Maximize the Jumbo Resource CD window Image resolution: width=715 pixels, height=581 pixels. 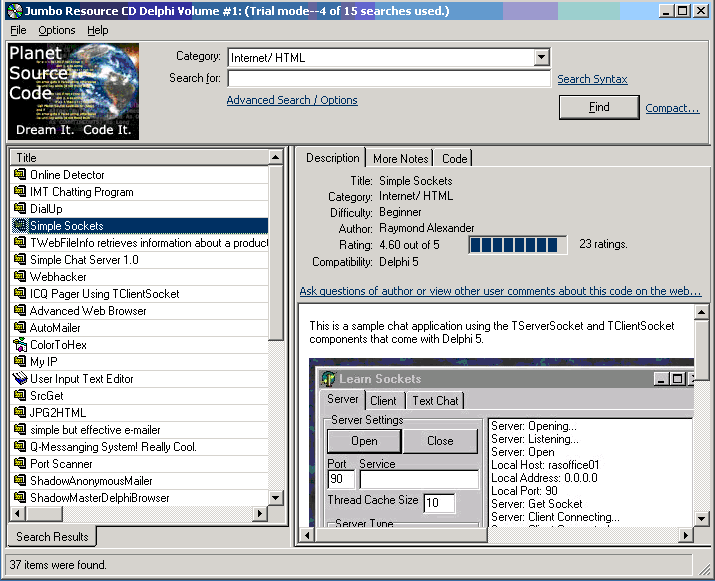(683, 10)
